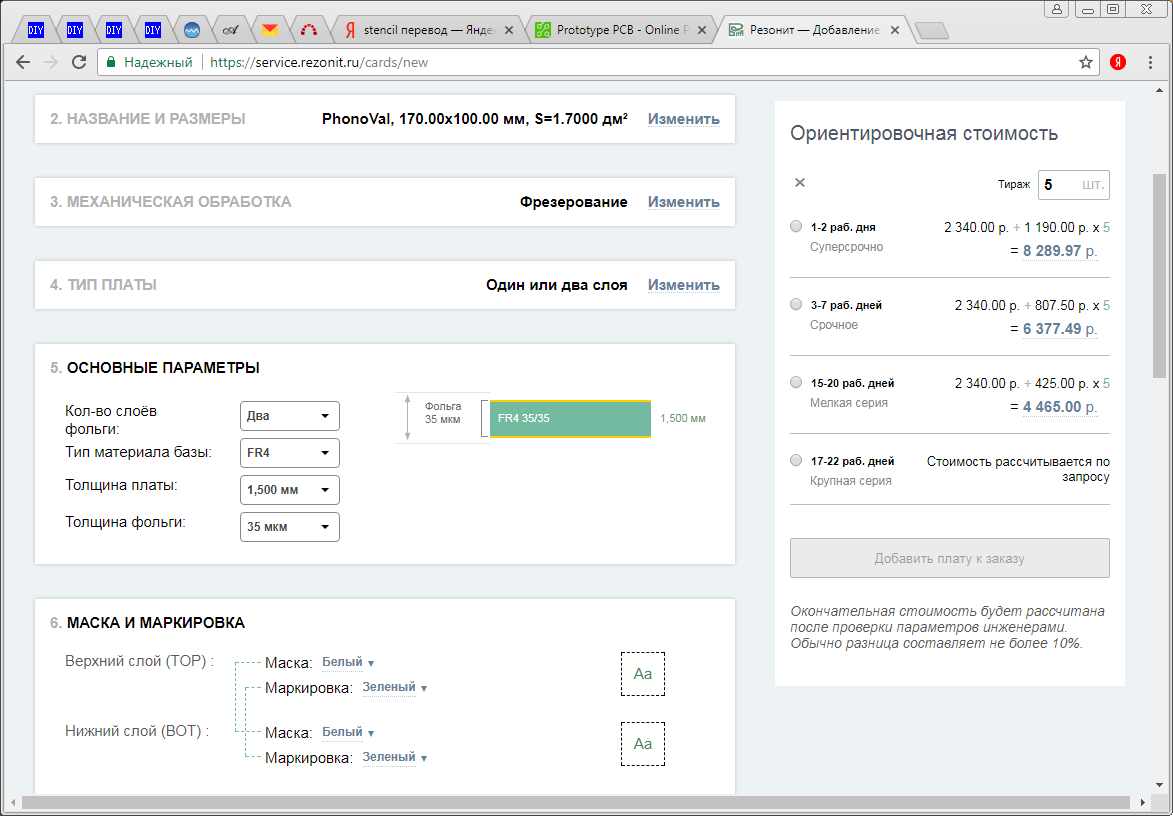Click Добавить плату к заказу button
The image size is (1173, 816).
(949, 558)
